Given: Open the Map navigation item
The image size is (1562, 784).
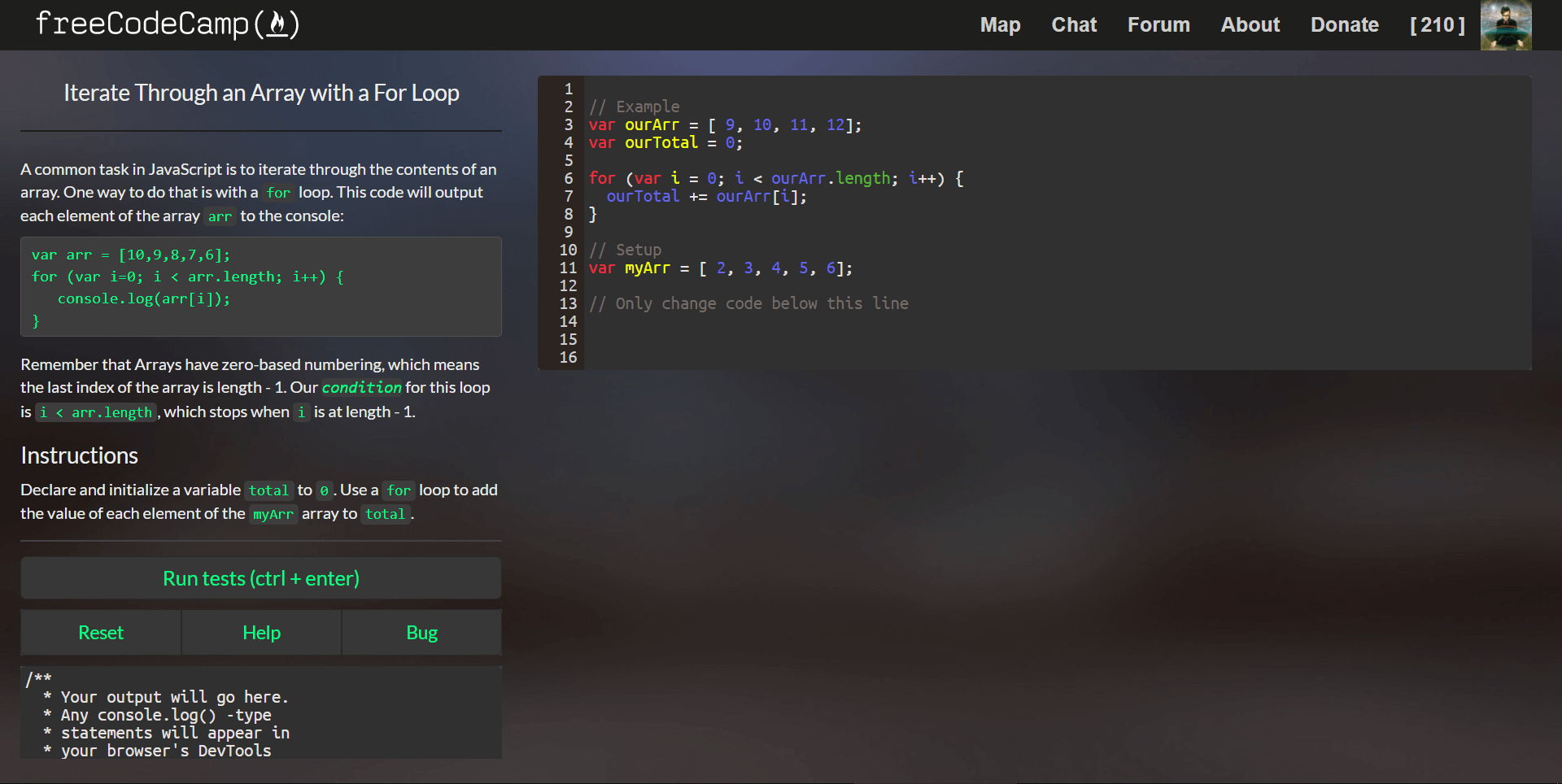Looking at the screenshot, I should (999, 24).
